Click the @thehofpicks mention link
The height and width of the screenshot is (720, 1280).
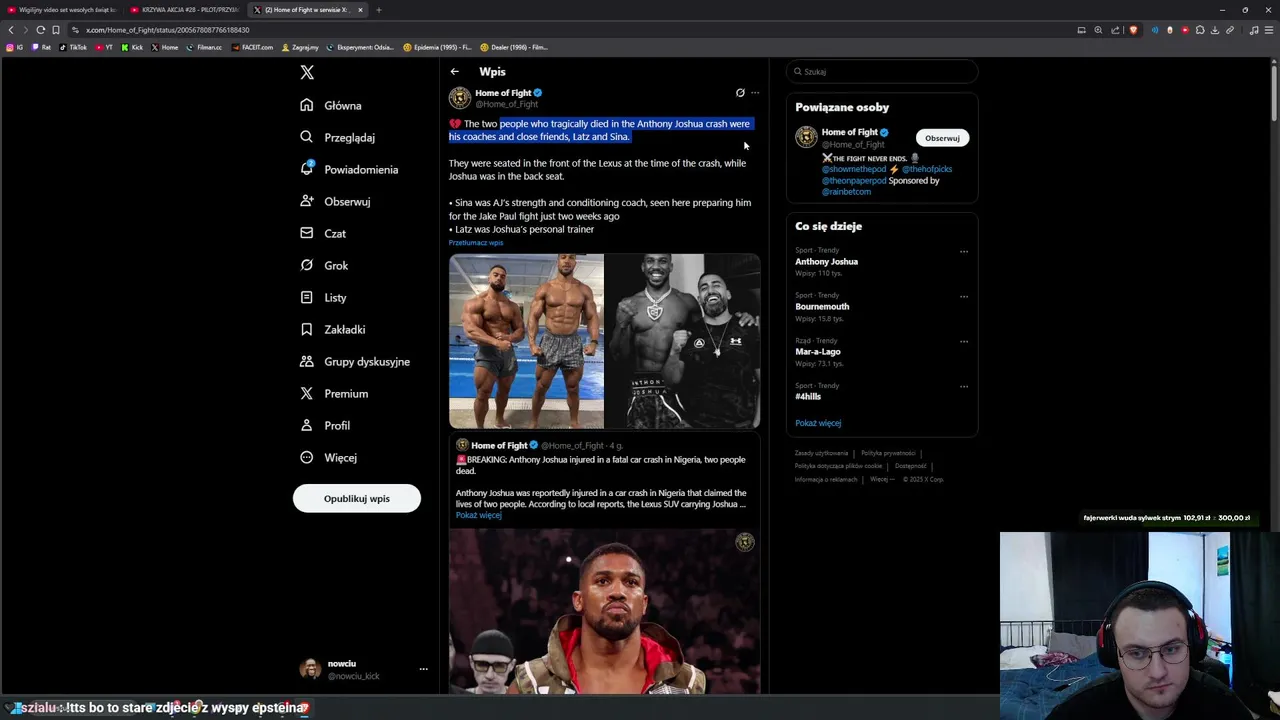927,169
